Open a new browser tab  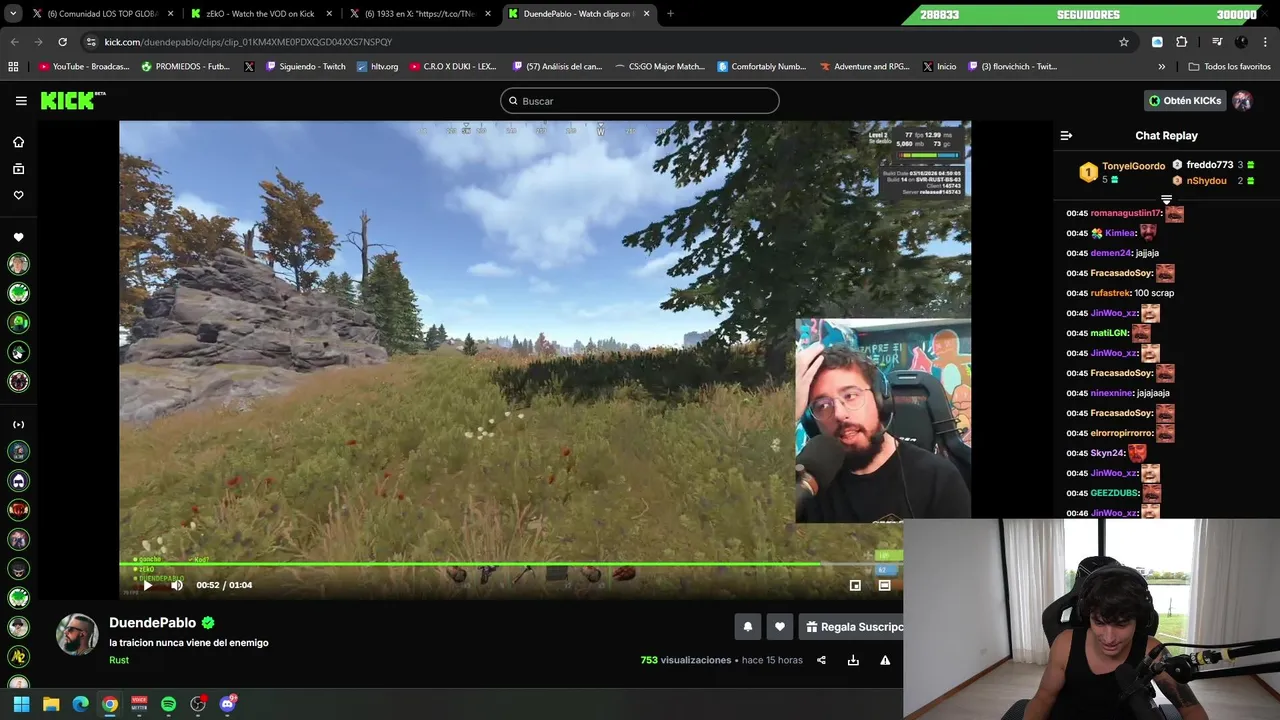pos(670,14)
